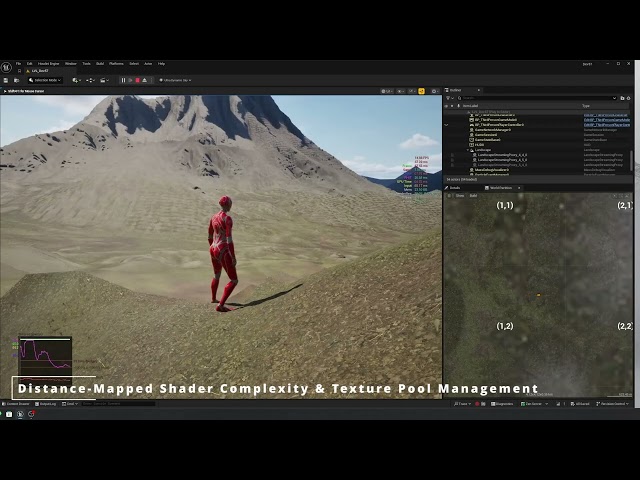Close the World Partition tab
Screen dimensions: 640x480
[x=519, y=188]
